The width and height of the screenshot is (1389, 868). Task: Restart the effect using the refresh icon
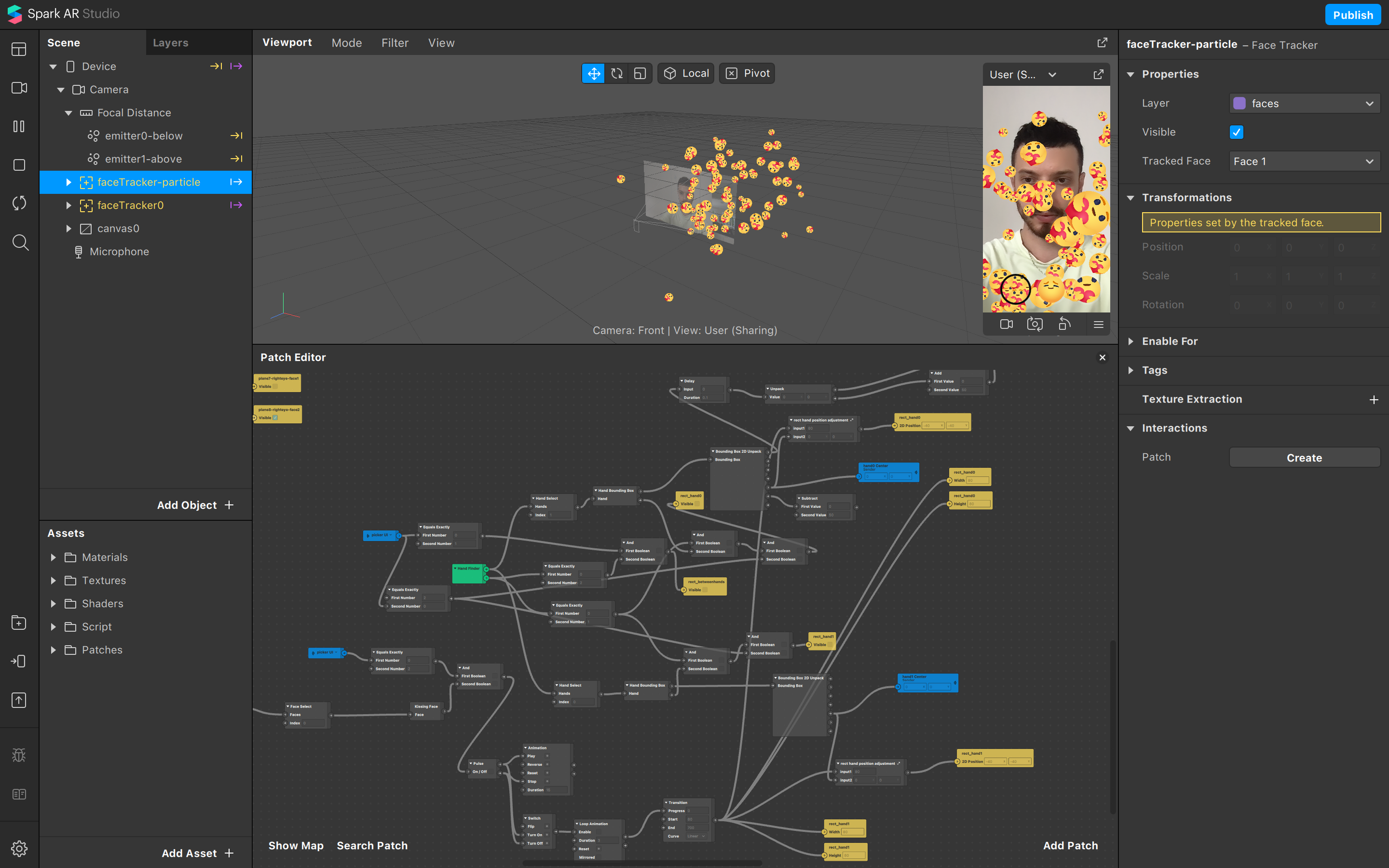click(x=19, y=203)
